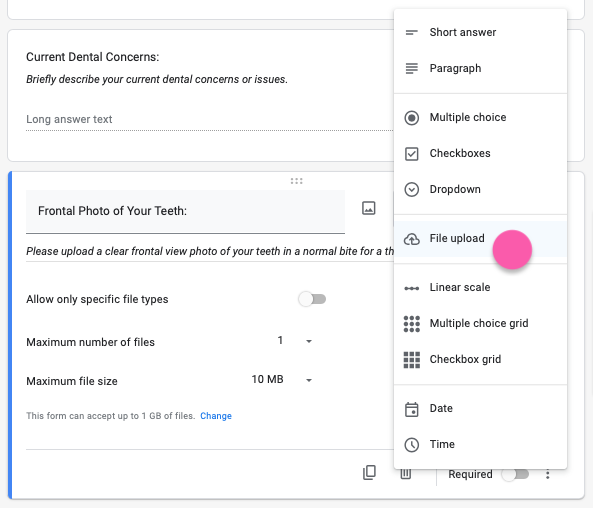Click the File upload cloud icon

pyautogui.click(x=411, y=239)
